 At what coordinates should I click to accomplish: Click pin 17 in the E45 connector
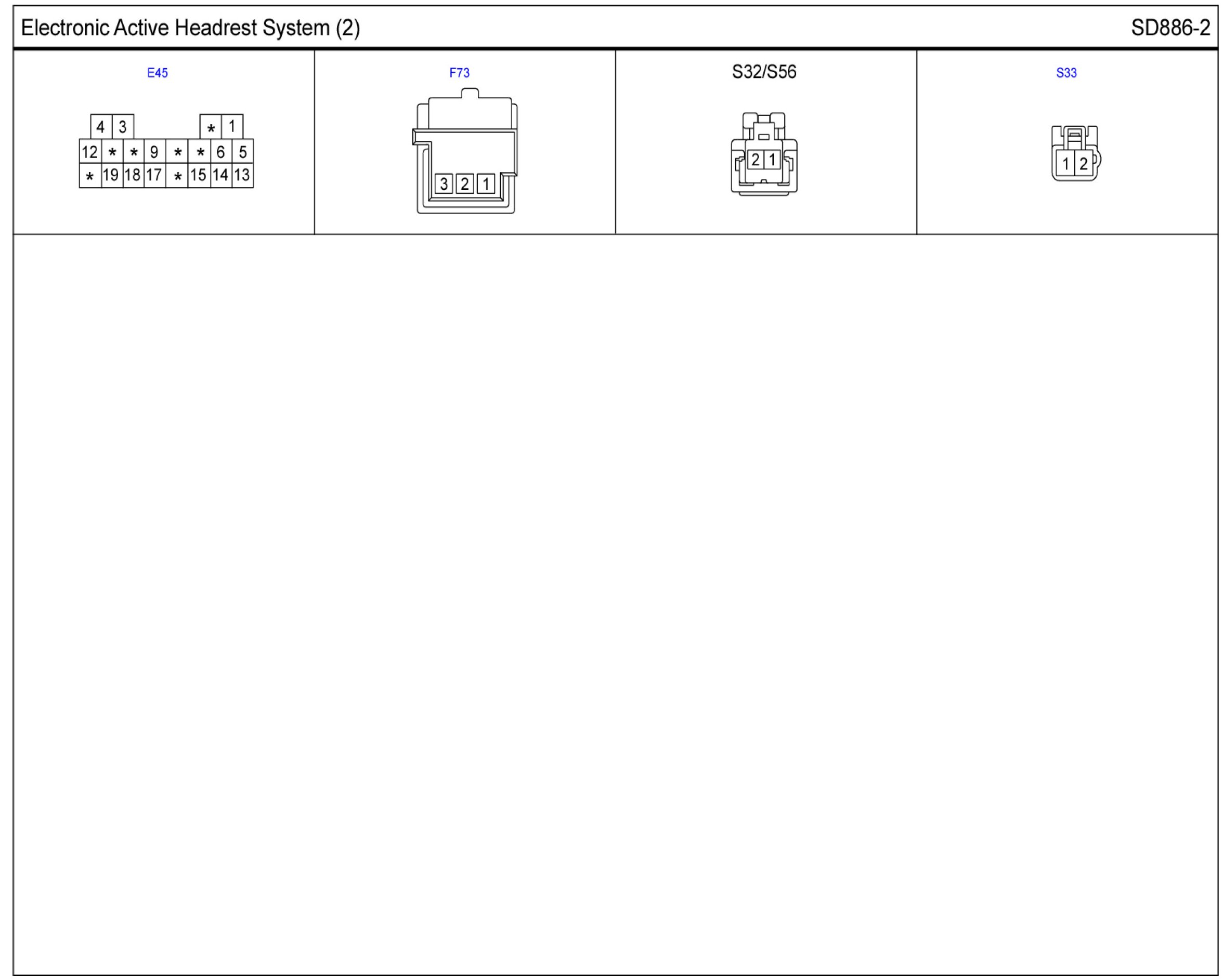pos(154,175)
